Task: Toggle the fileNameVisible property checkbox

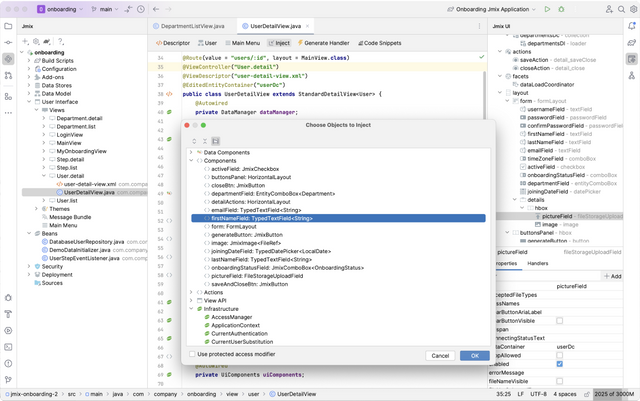Action: coord(560,382)
